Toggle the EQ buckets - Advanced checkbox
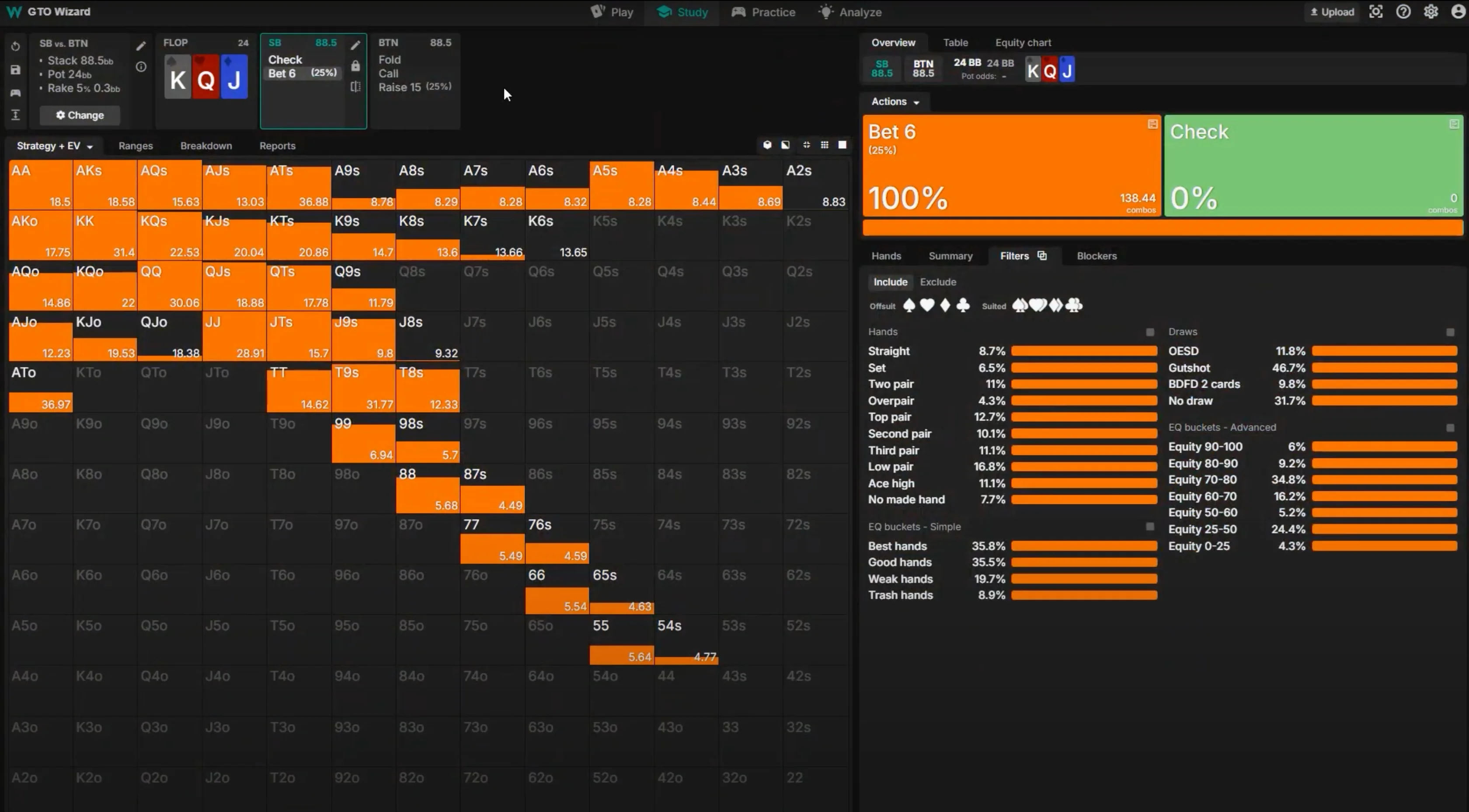Screen dimensions: 1469x812 pos(1450,428)
